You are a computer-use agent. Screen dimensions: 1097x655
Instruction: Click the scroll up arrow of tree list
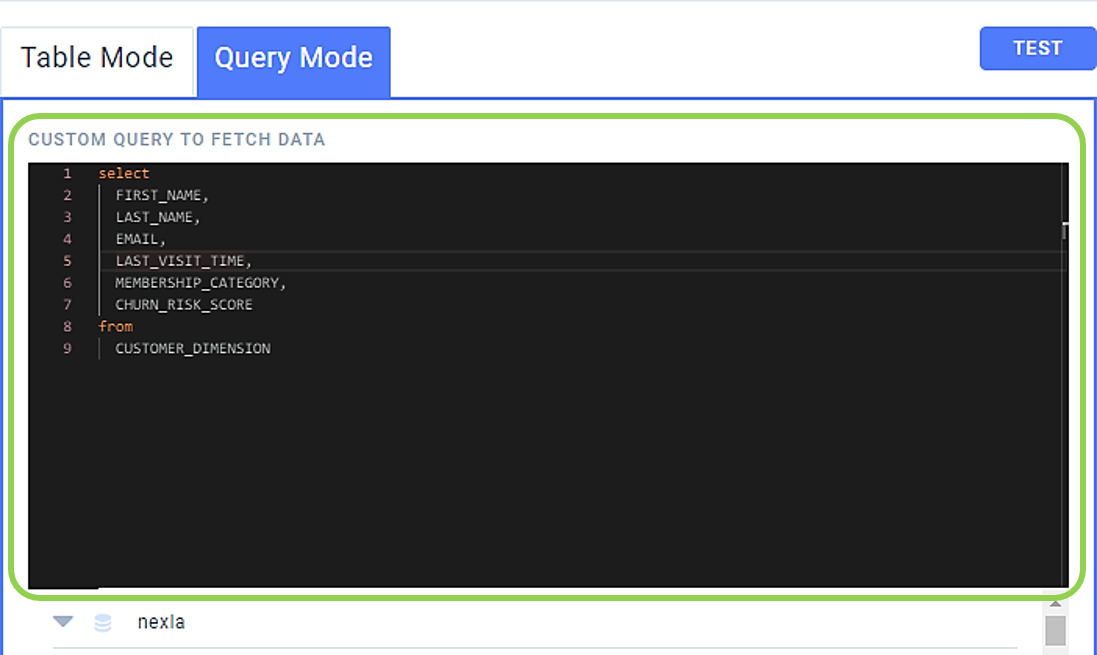point(1055,603)
